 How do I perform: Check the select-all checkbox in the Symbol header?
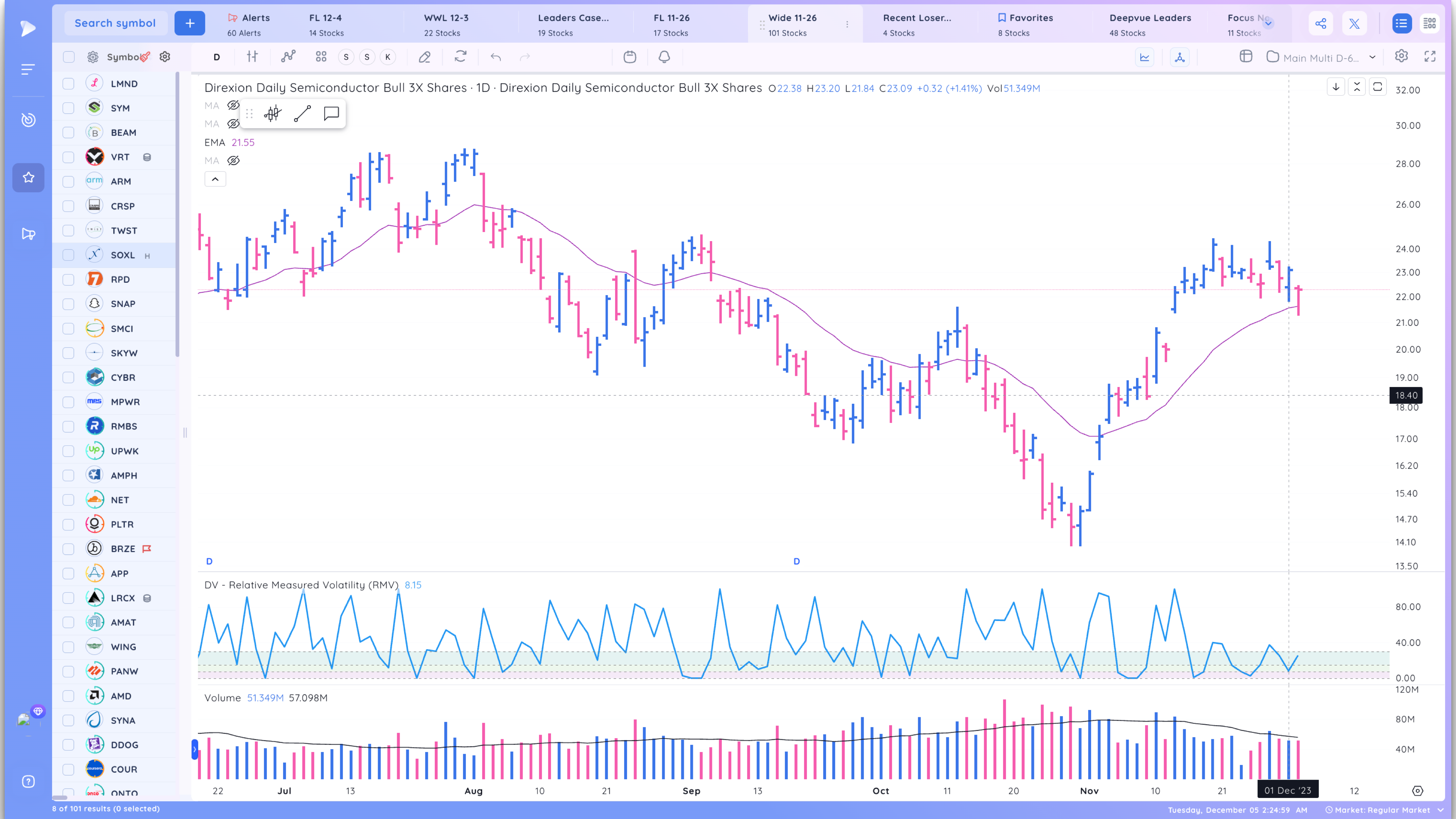pos(68,56)
